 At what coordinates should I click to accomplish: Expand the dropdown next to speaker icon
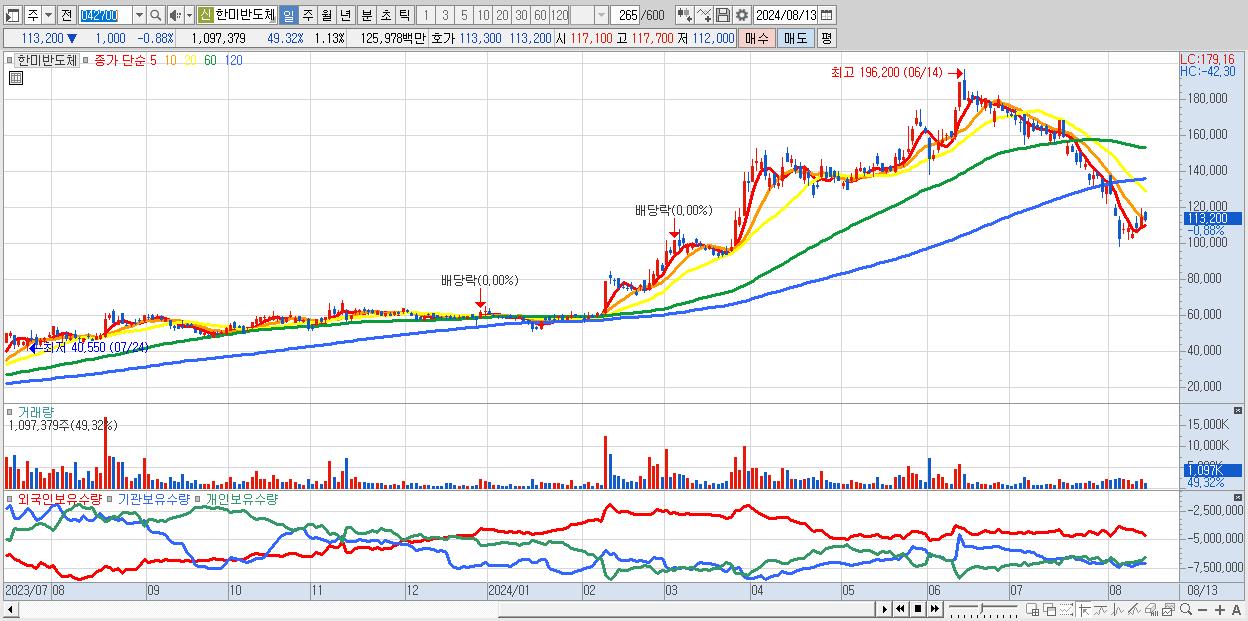[x=189, y=15]
